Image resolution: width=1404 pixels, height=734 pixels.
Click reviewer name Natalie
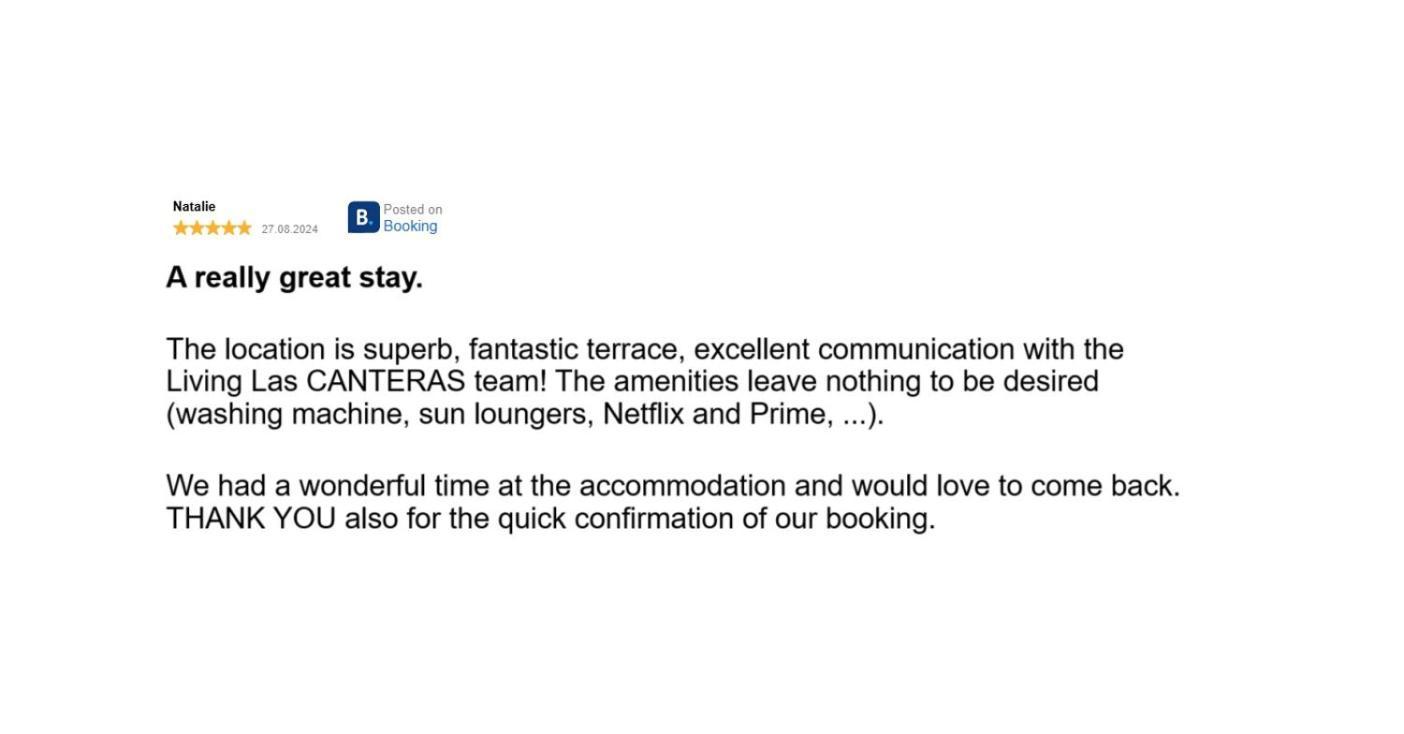194,206
